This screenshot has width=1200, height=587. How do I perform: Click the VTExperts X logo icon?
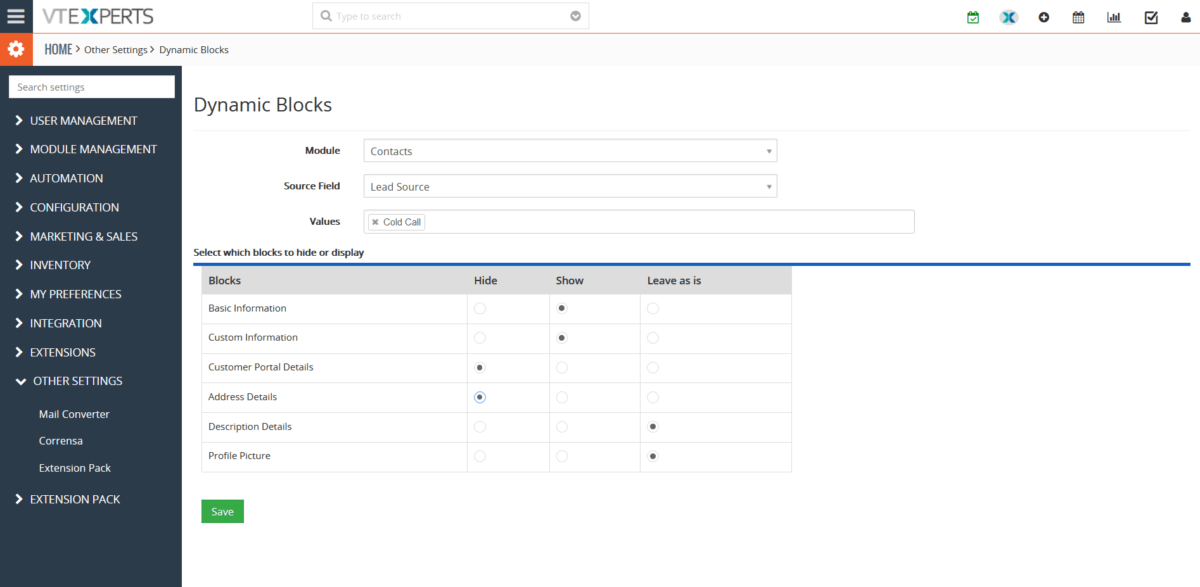pyautogui.click(x=1008, y=17)
